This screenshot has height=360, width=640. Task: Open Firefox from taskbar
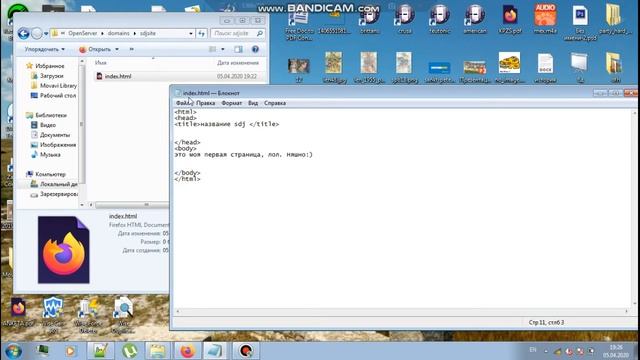[187, 351]
